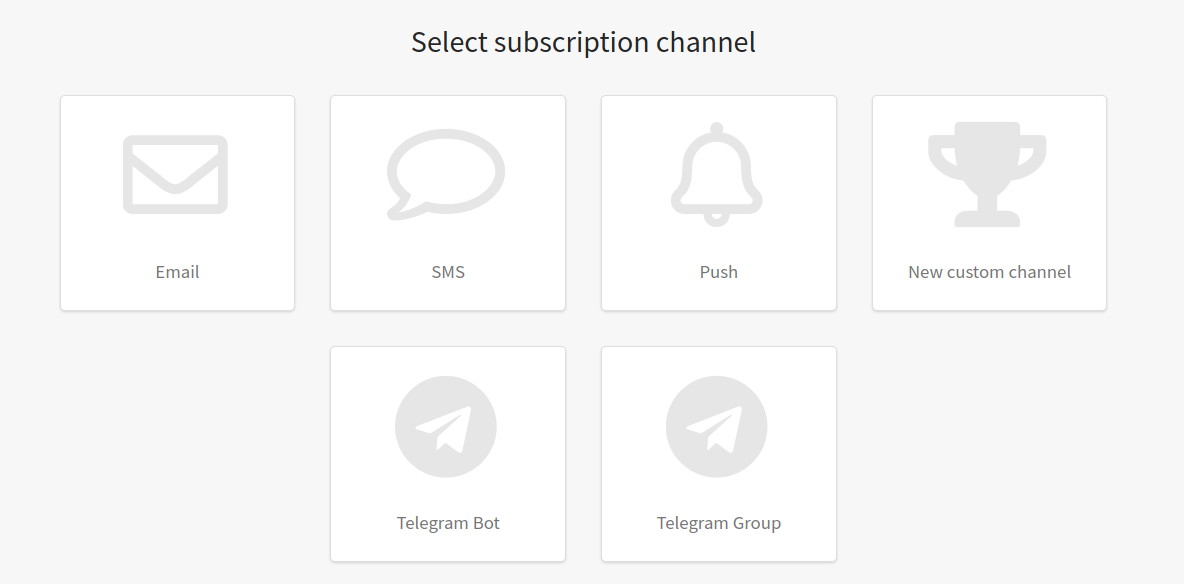Pick the trophy icon for custom channel
This screenshot has width=1184, height=584.
[x=987, y=175]
